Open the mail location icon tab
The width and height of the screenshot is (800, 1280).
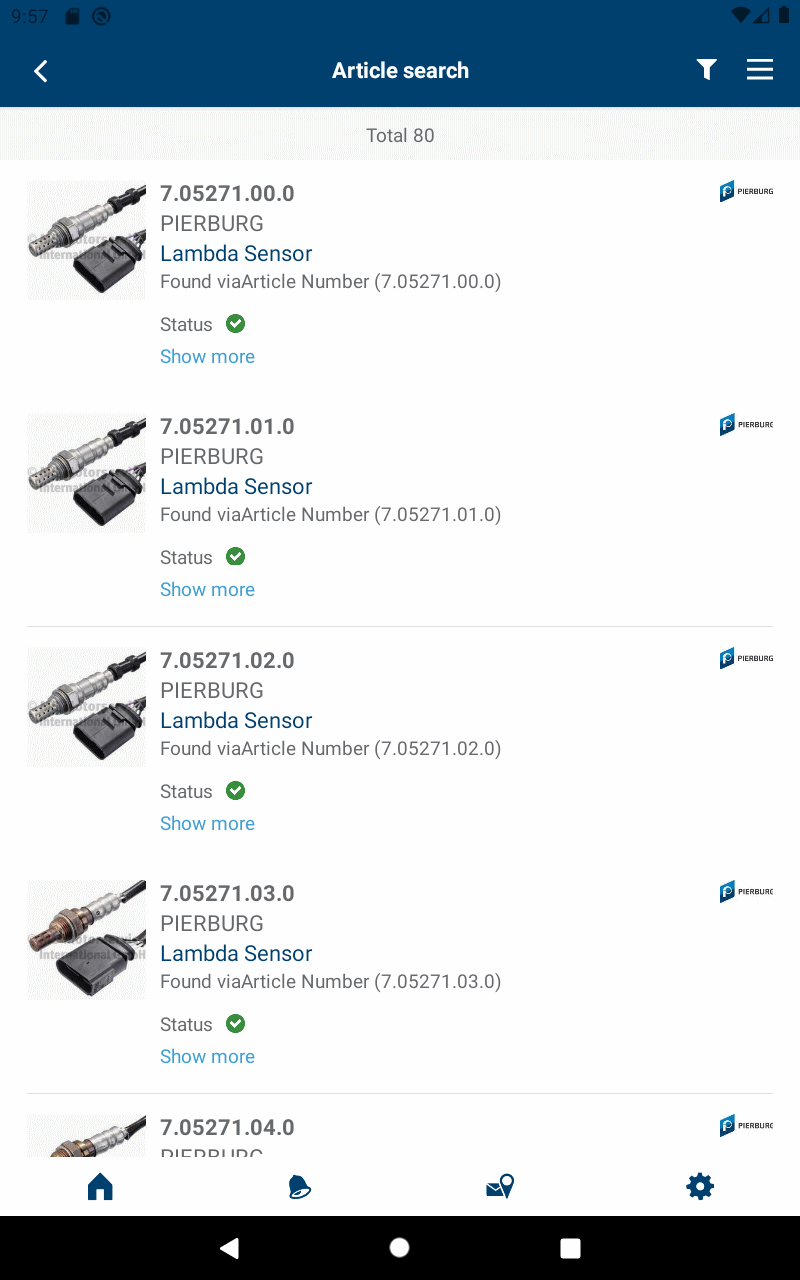pos(500,1187)
